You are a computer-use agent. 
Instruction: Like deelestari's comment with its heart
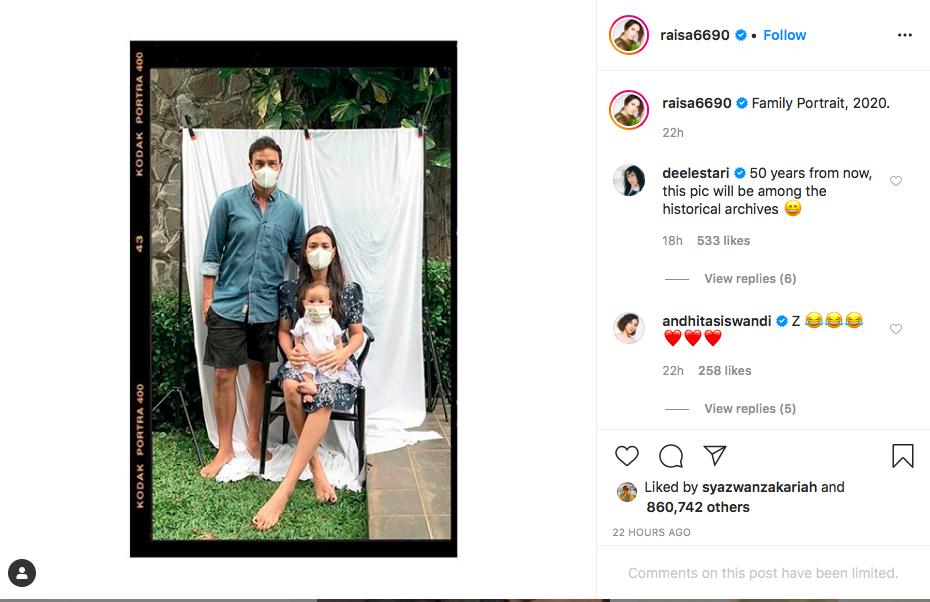896,181
